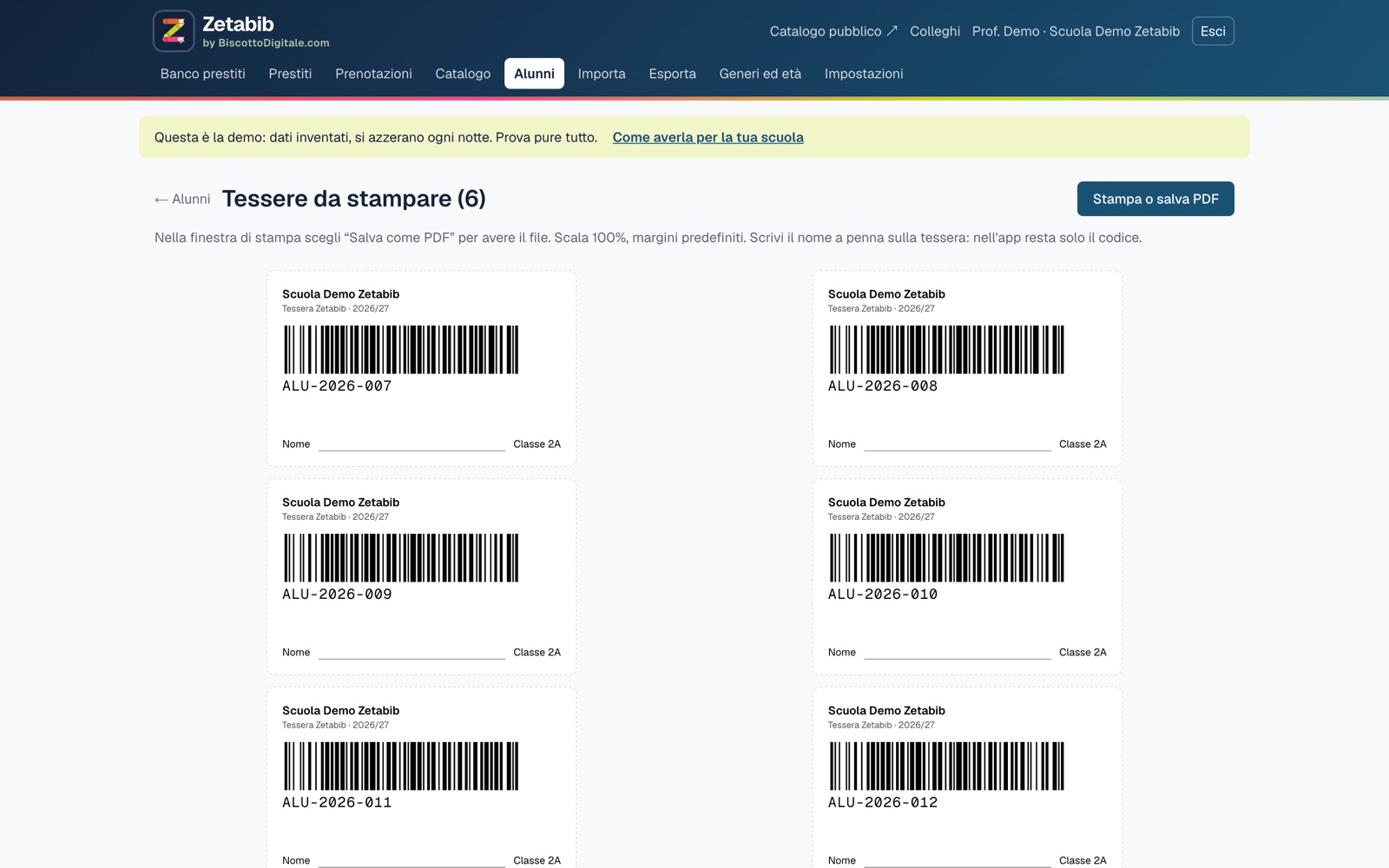Click the barcode of card ALU-2026-008
This screenshot has height=868, width=1389.
tap(946, 350)
